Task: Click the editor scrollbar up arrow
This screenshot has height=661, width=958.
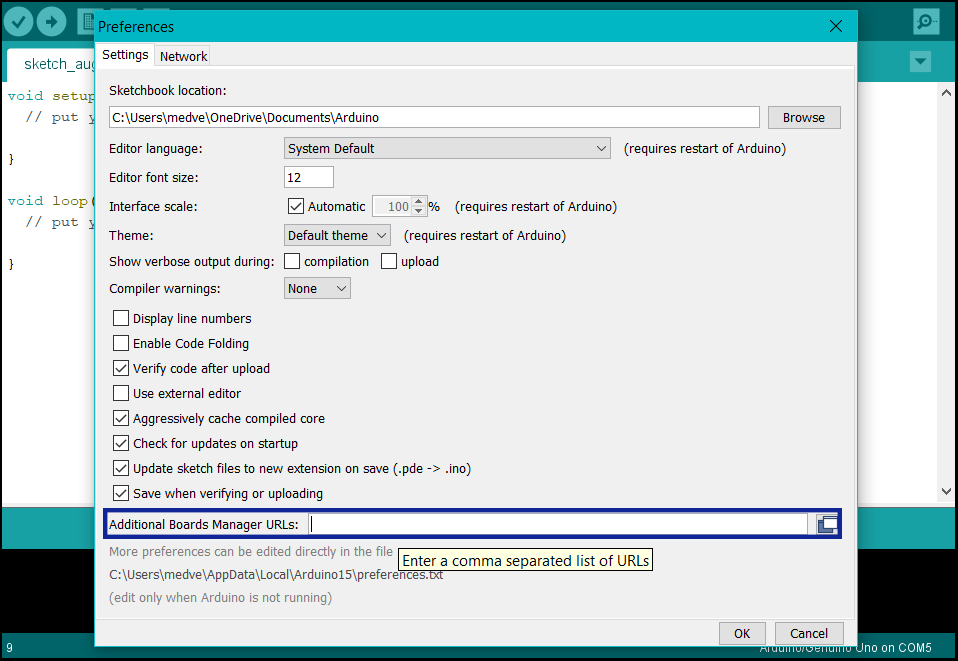Action: (947, 92)
